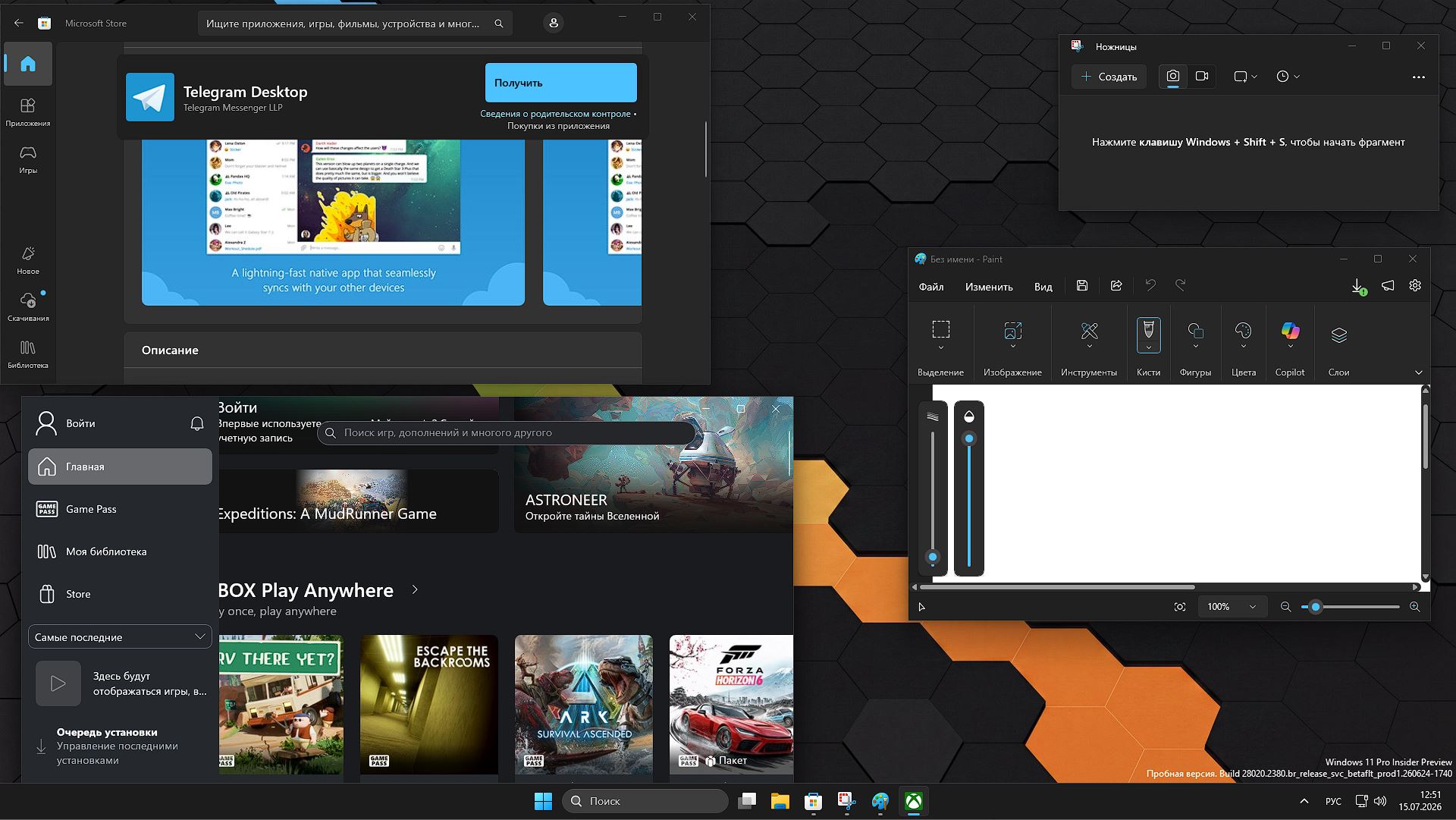Open Xbox notifications bell
Screen dimensions: 1456x820
[197, 423]
